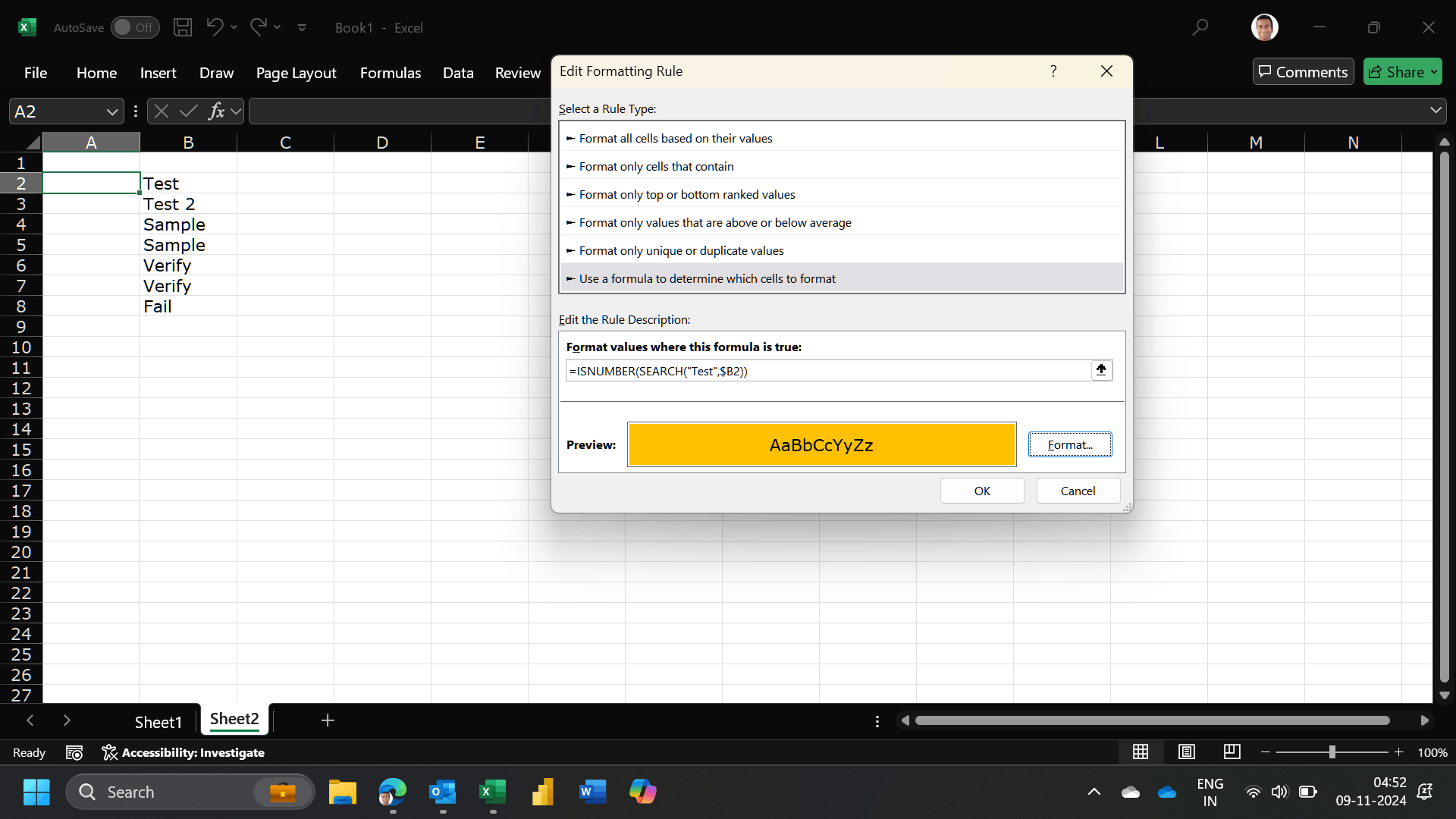The height and width of the screenshot is (819, 1456).
Task: Select 'Format only cells that contain' rule type
Action: [656, 166]
